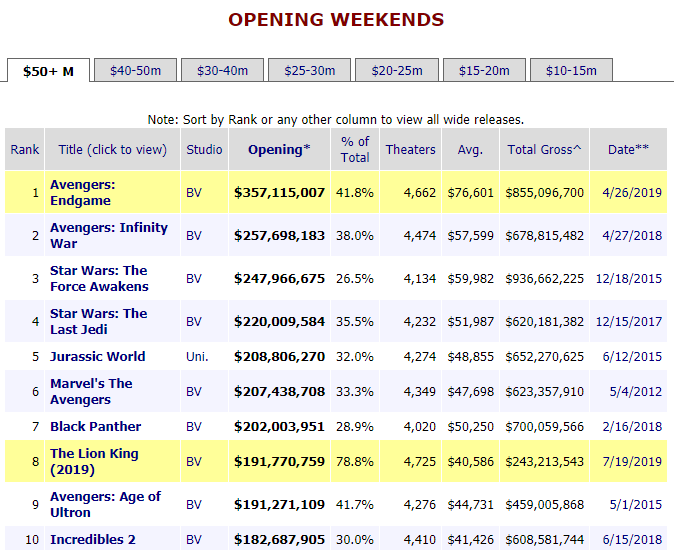Click date 12/18/2015 link
Viewport: 674px width, 550px height.
(x=629, y=278)
